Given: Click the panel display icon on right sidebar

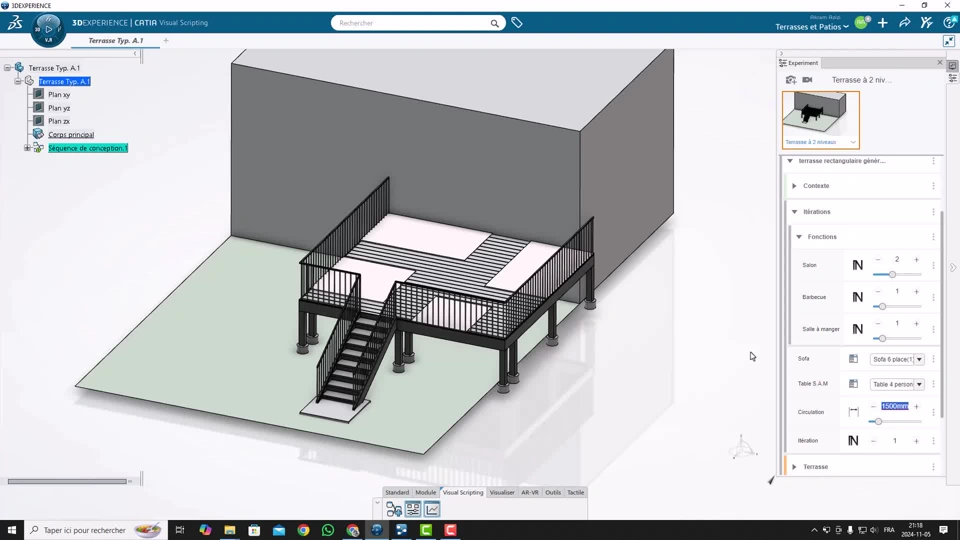Looking at the screenshot, I should coord(953,66).
